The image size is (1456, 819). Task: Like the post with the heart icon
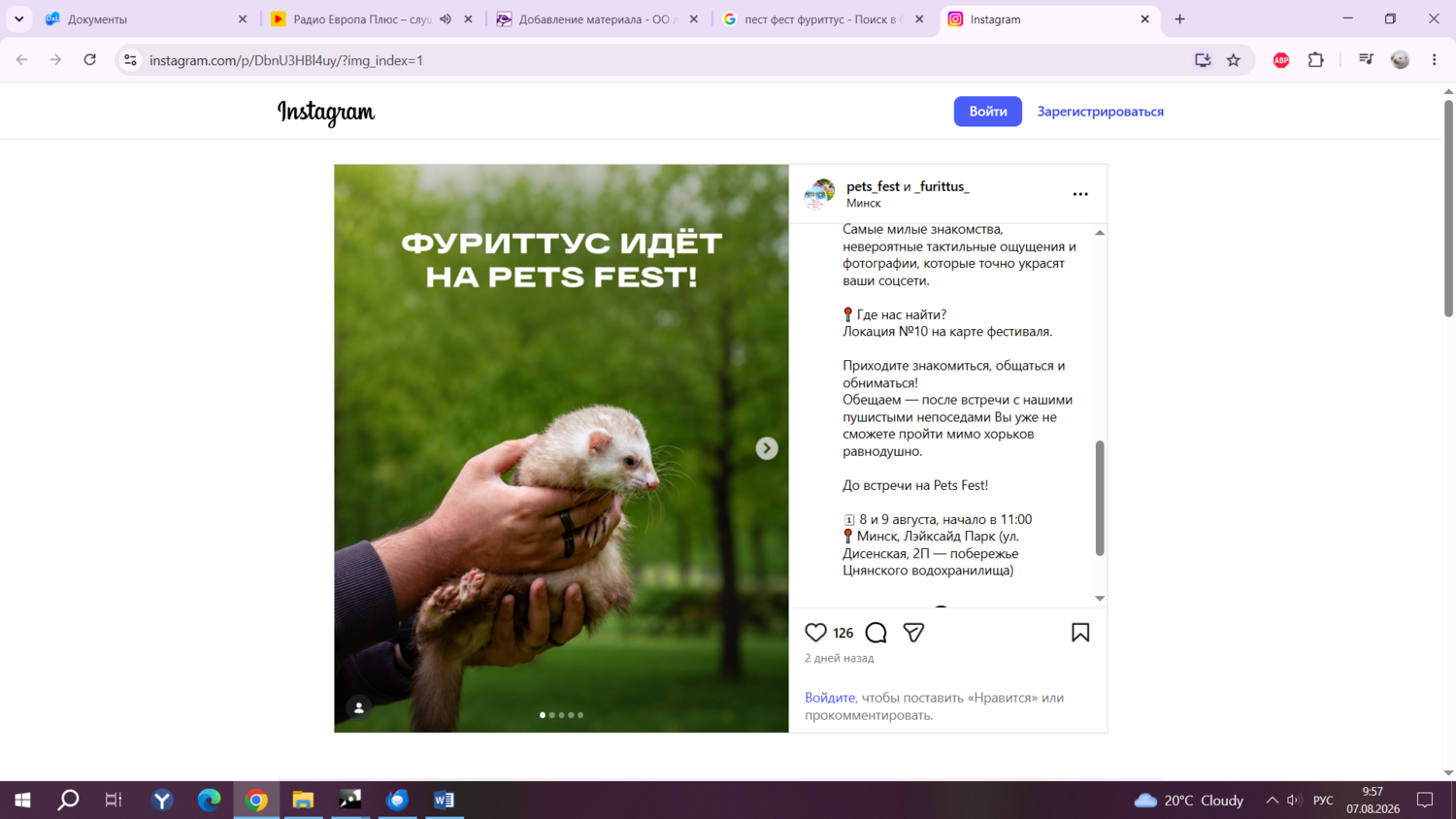tap(815, 633)
